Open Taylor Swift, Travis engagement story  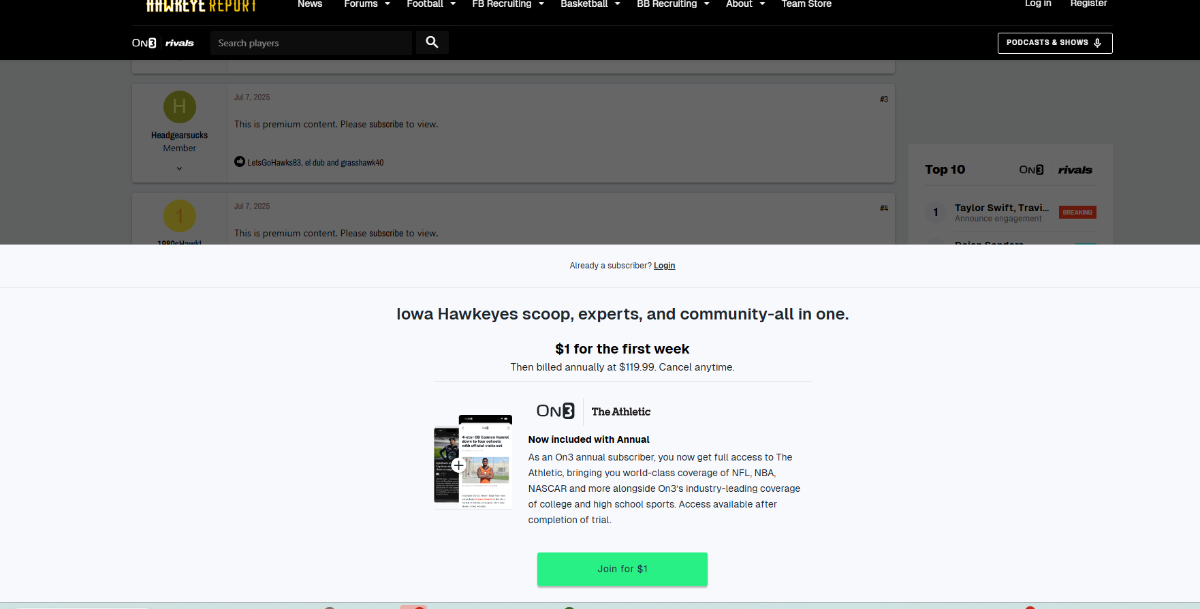(x=1001, y=208)
